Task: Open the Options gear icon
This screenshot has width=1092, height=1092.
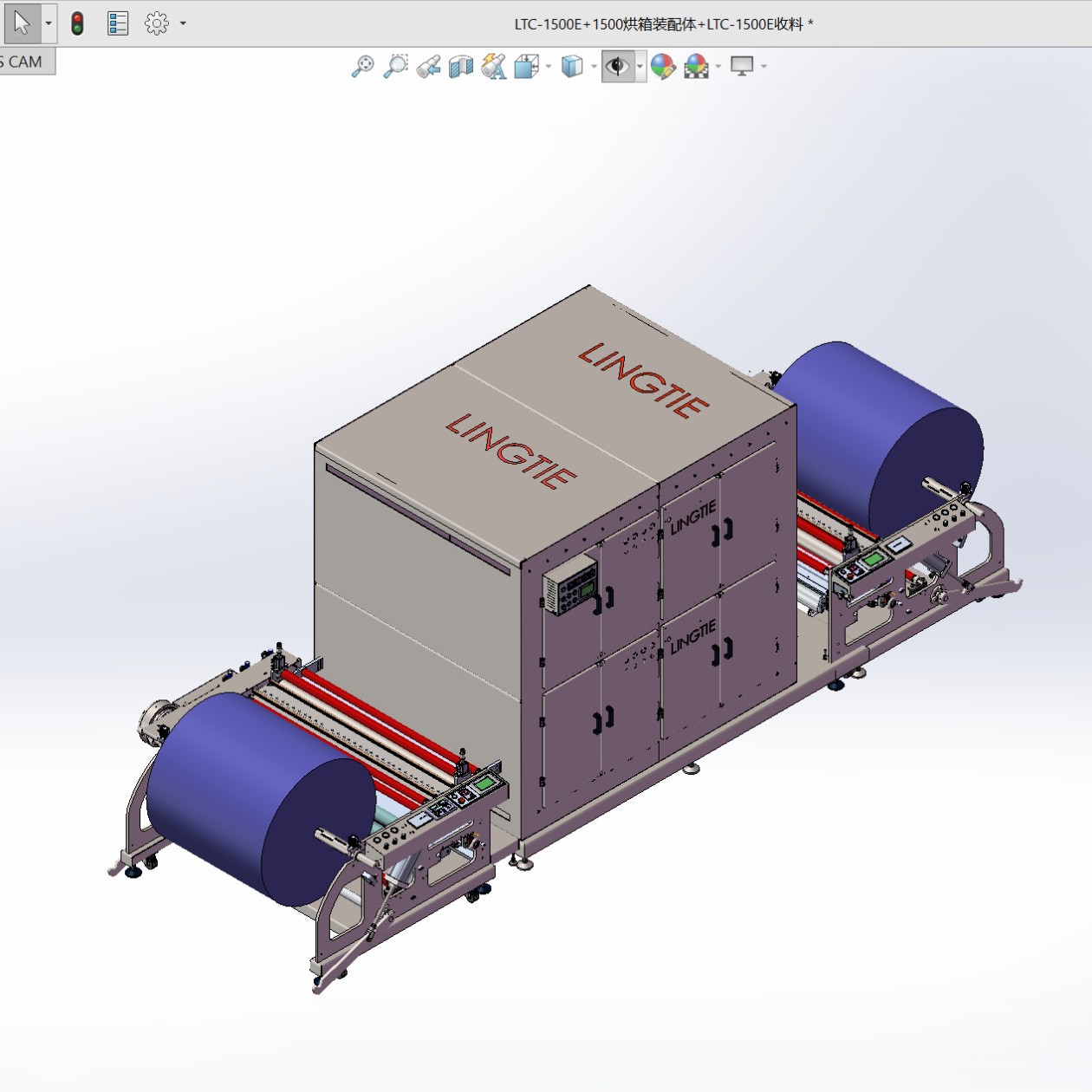Action: 157,23
